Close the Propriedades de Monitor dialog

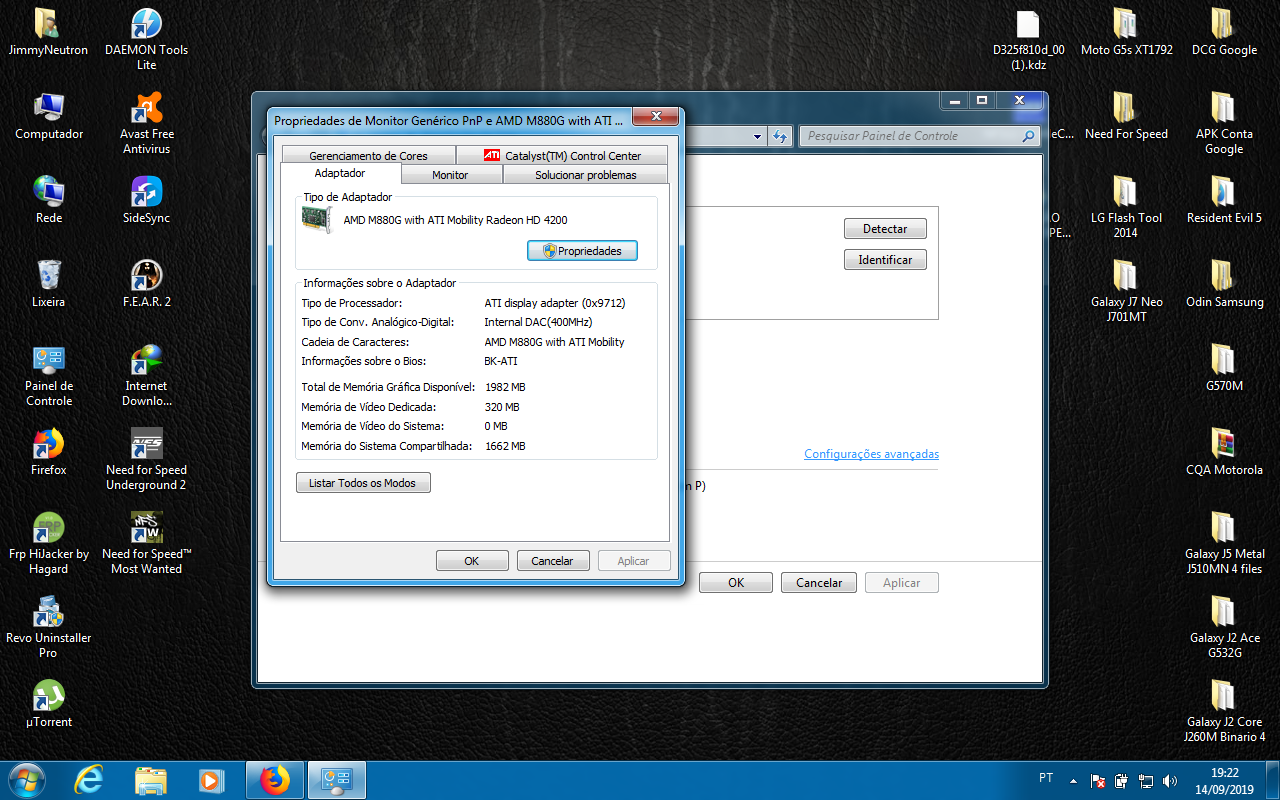[x=658, y=116]
